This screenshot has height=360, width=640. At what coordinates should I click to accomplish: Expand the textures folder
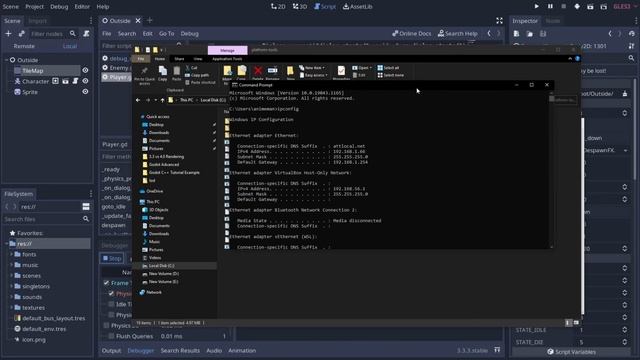[x=11, y=307]
